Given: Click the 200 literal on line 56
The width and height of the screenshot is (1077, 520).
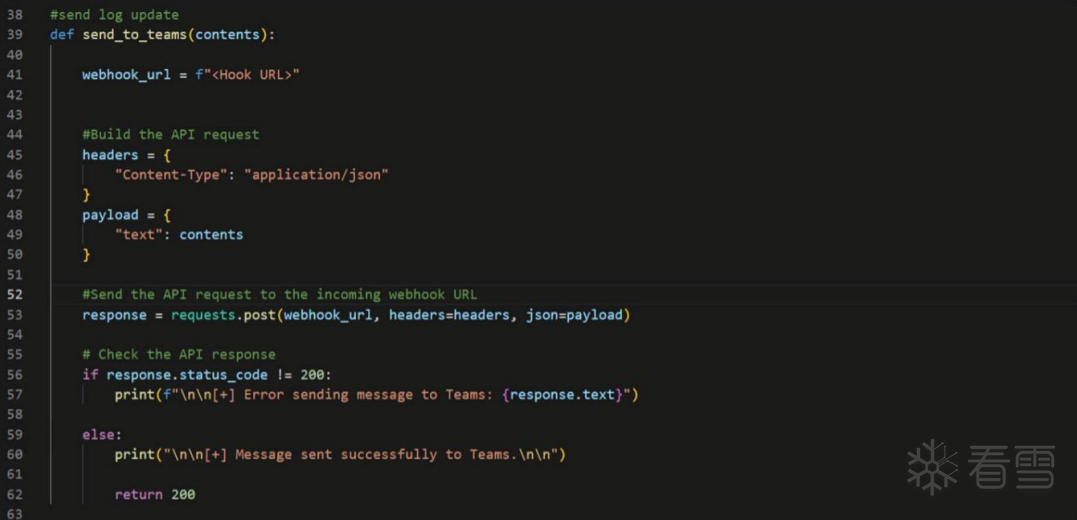Looking at the screenshot, I should pyautogui.click(x=313, y=374).
